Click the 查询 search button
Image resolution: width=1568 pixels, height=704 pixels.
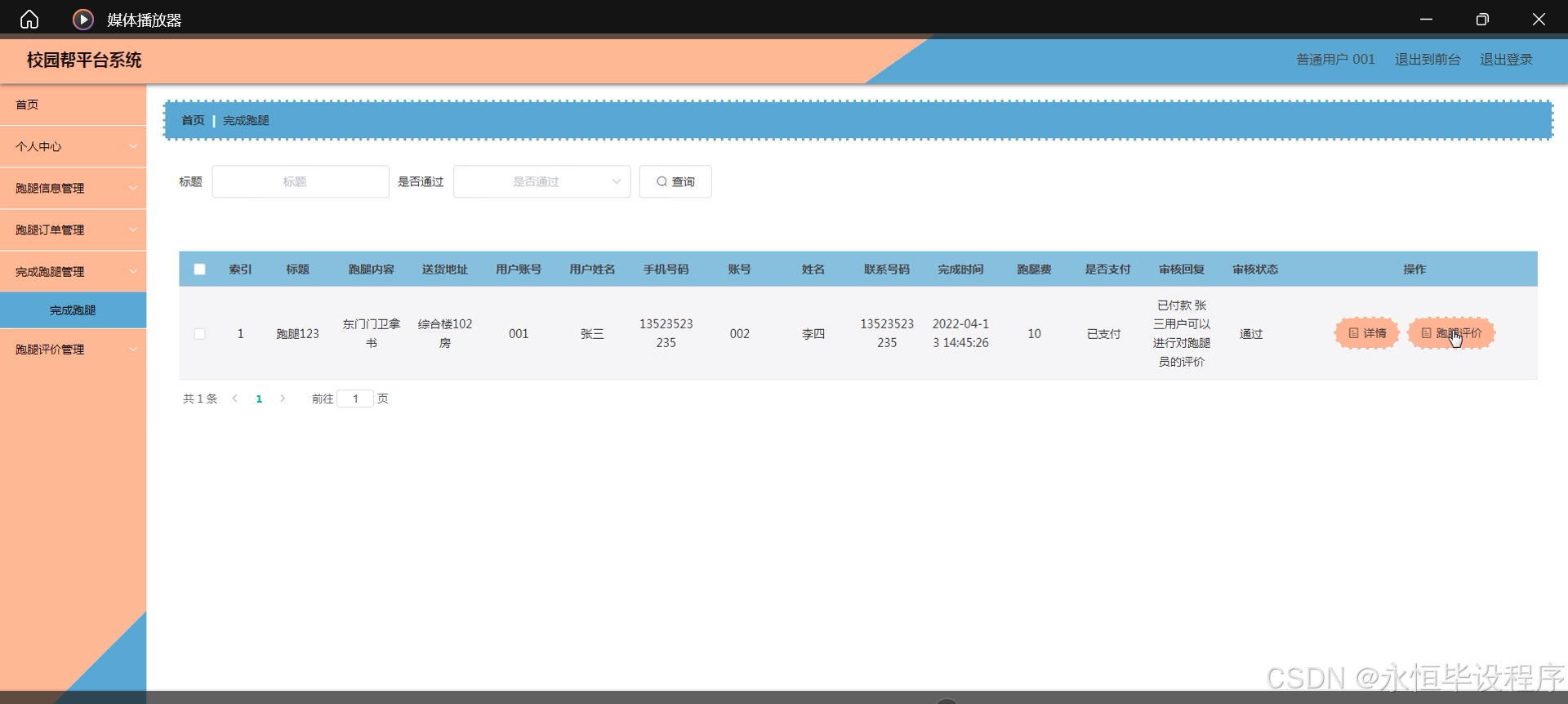coord(675,181)
